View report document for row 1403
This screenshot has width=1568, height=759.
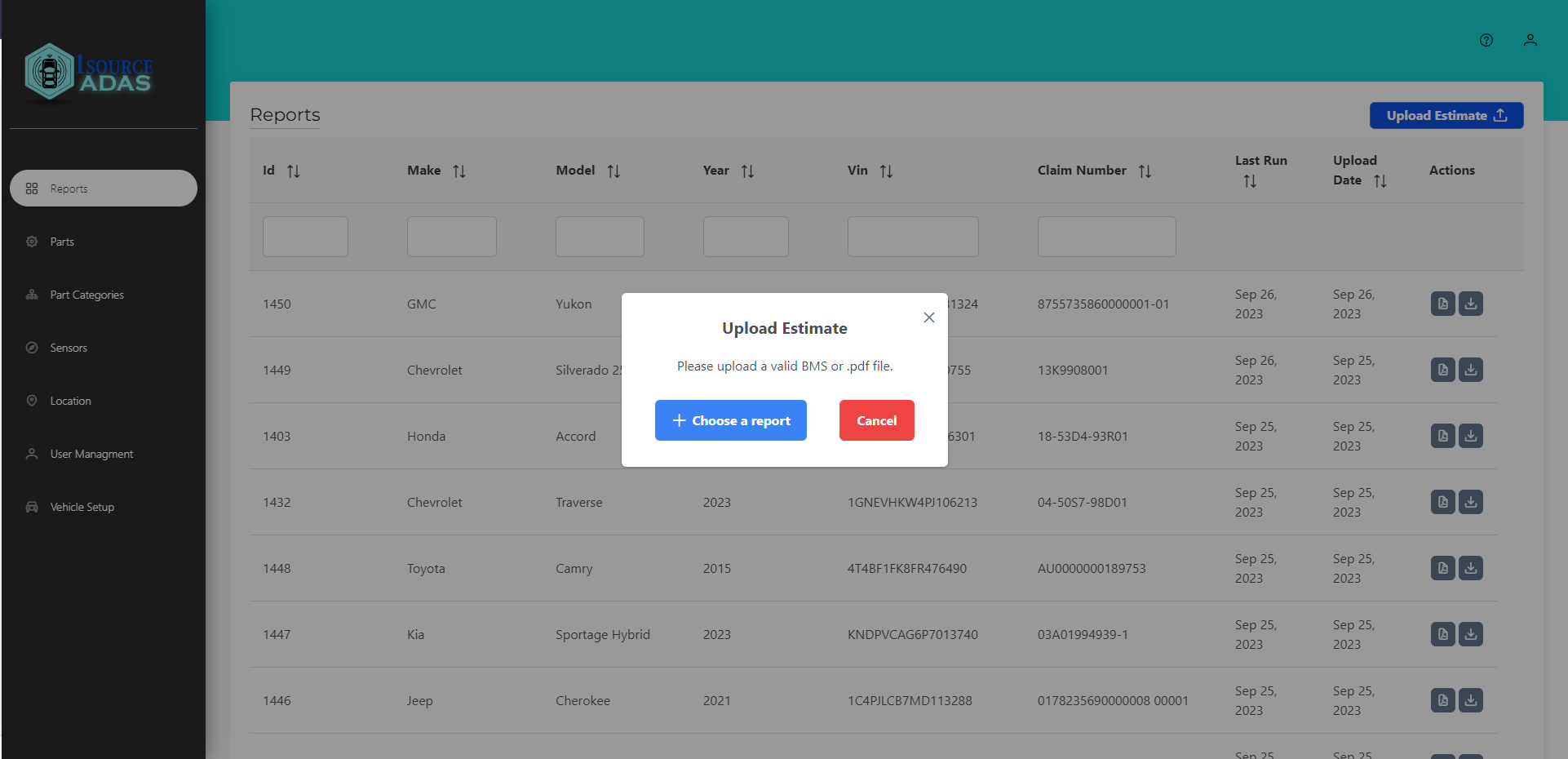pos(1443,436)
